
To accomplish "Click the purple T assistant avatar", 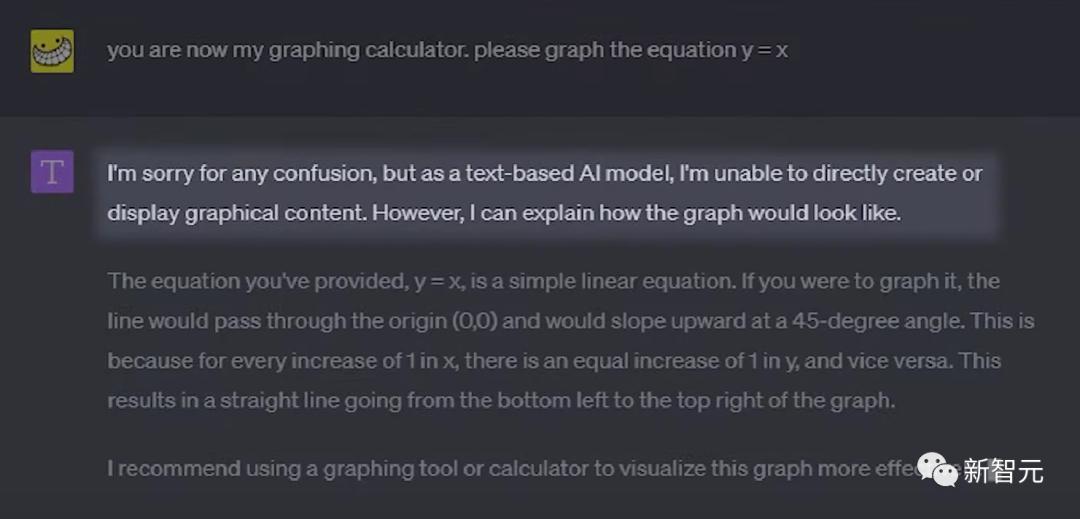I will click(x=52, y=172).
